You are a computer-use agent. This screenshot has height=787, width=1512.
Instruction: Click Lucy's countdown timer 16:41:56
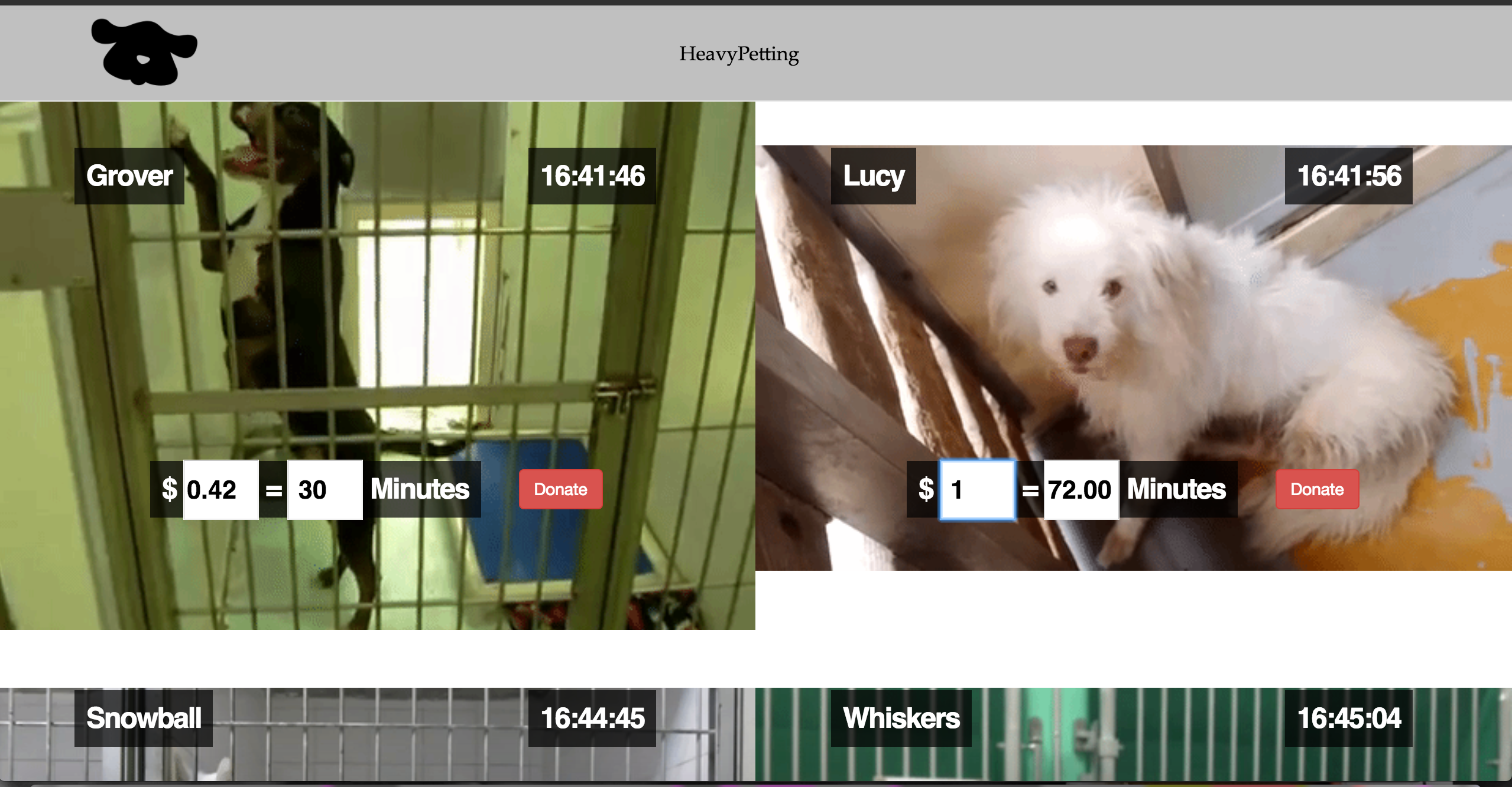coord(1349,176)
